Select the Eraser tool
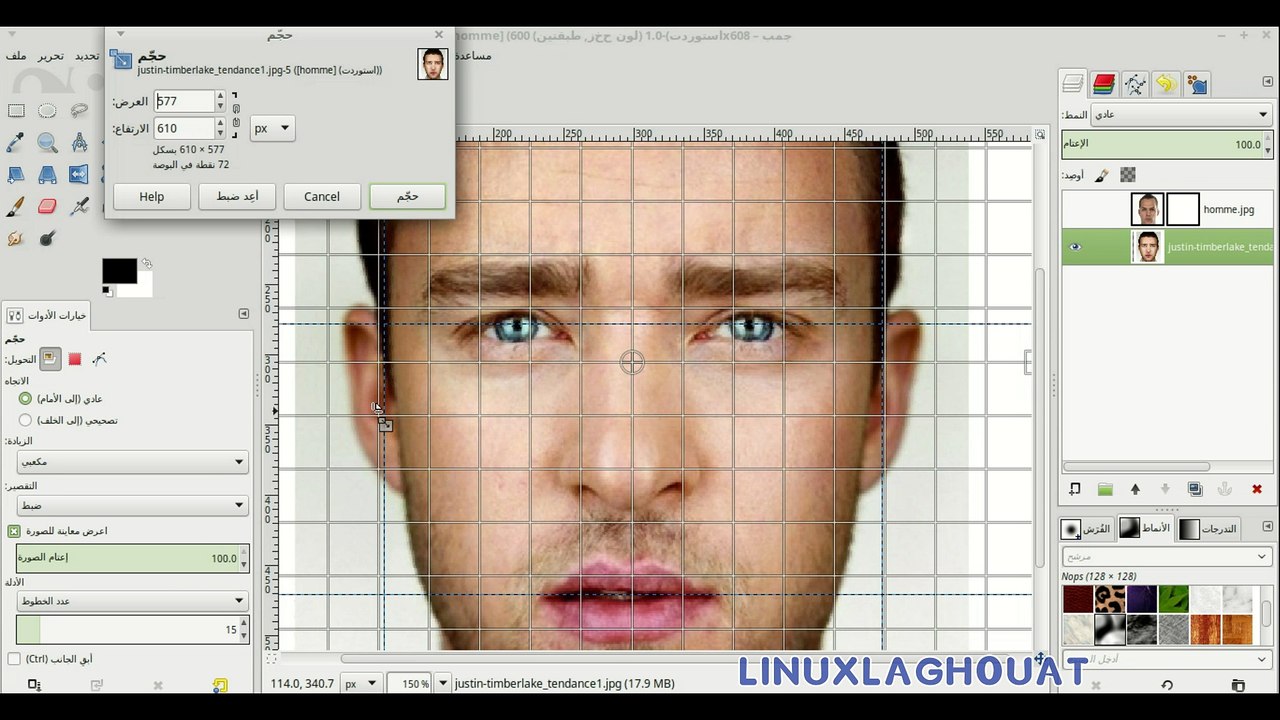 (x=47, y=207)
